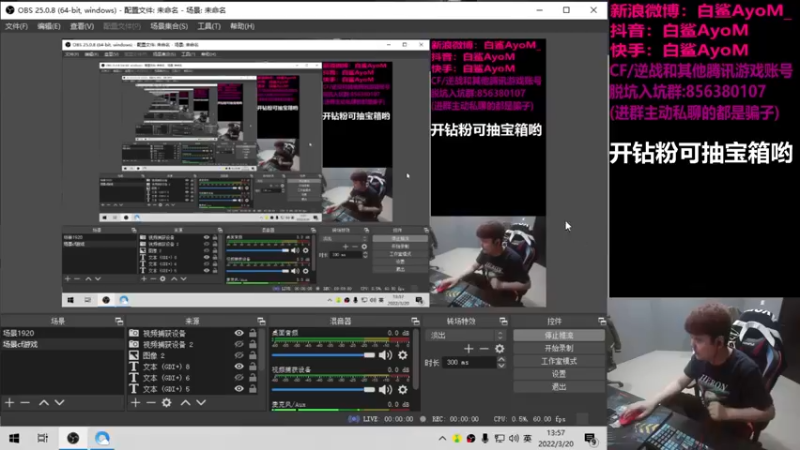The width and height of the screenshot is (800, 450).
Task: Open 视频捕获设备 mixer settings gear
Action: coord(403,390)
